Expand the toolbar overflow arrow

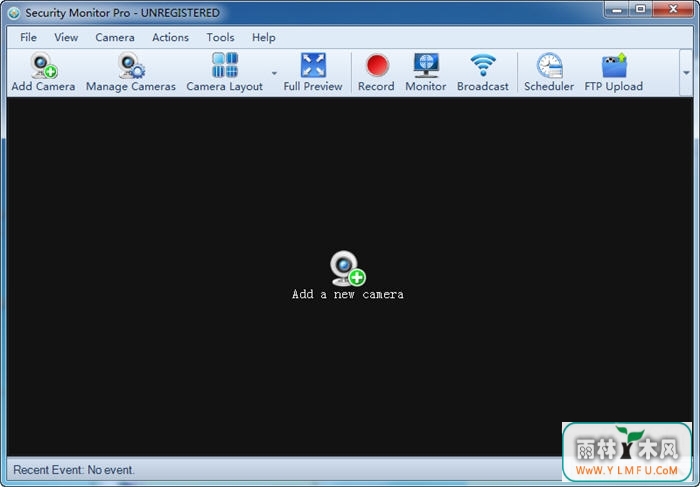(x=686, y=73)
